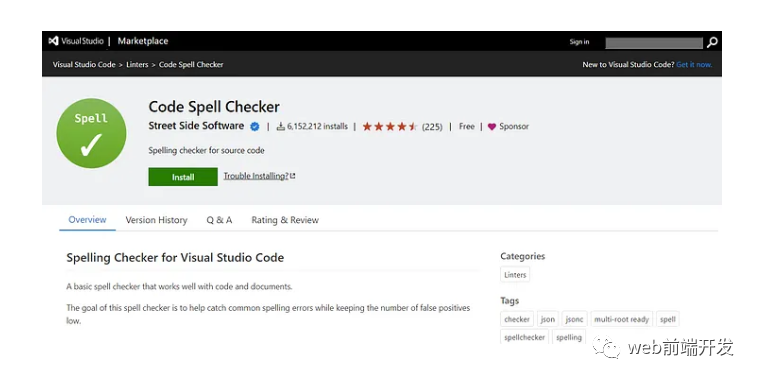Select the json tag
This screenshot has height=380, width=758.
[548, 319]
